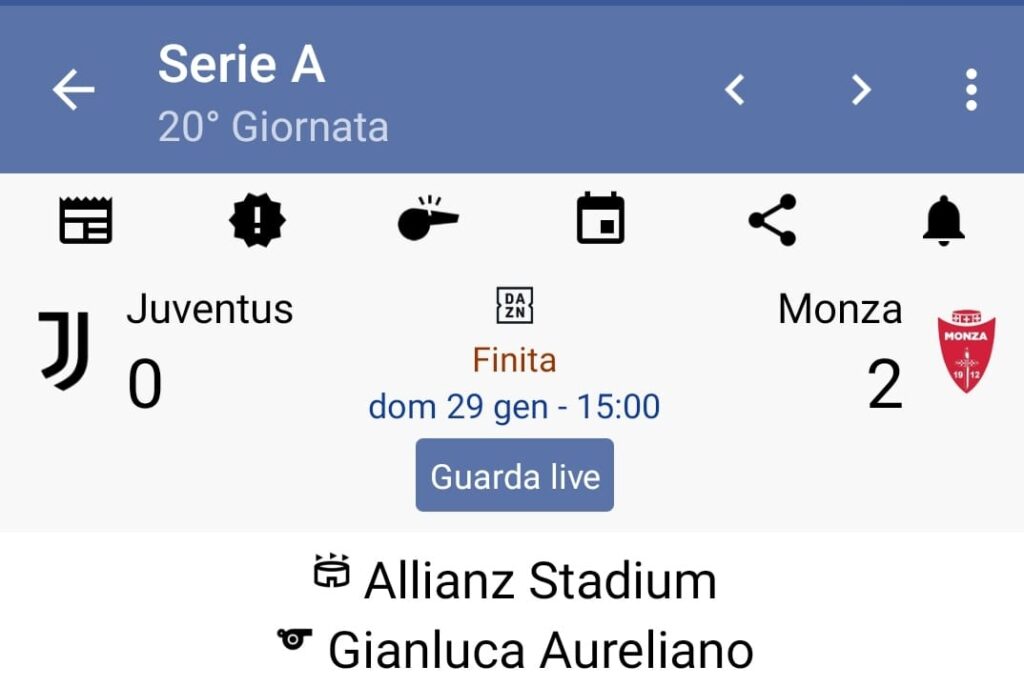Share this match
Image resolution: width=1024 pixels, height=687 pixels.
tap(772, 220)
